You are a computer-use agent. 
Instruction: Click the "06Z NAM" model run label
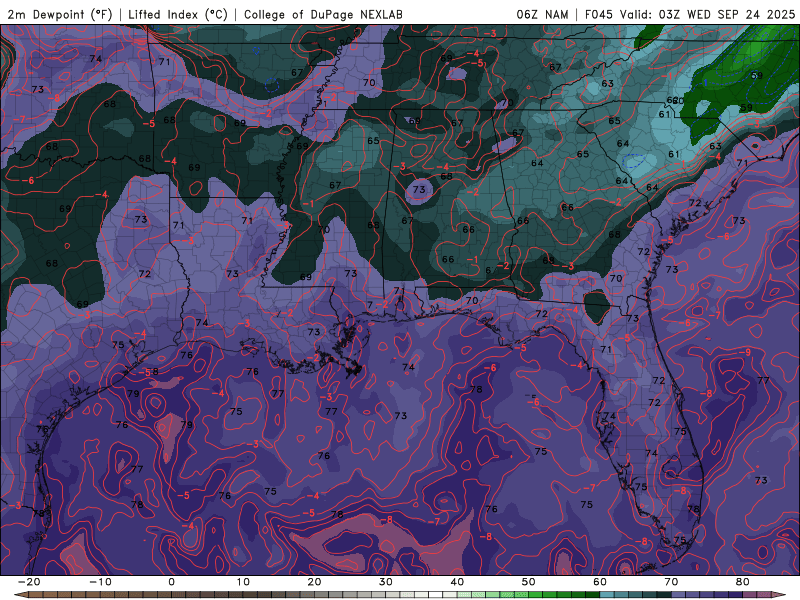(542, 14)
